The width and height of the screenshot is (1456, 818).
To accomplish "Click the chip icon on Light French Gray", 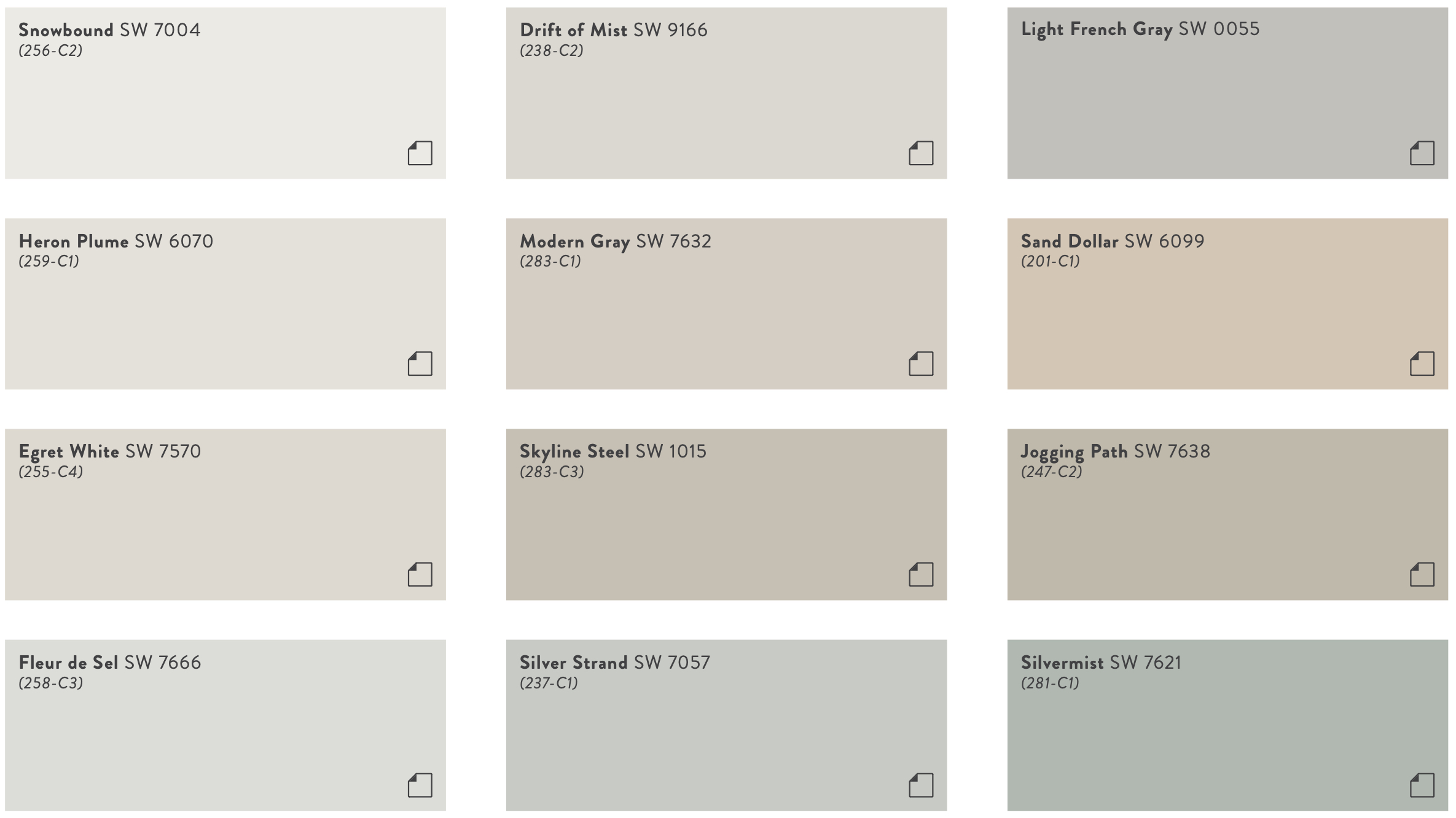I will [x=1422, y=153].
